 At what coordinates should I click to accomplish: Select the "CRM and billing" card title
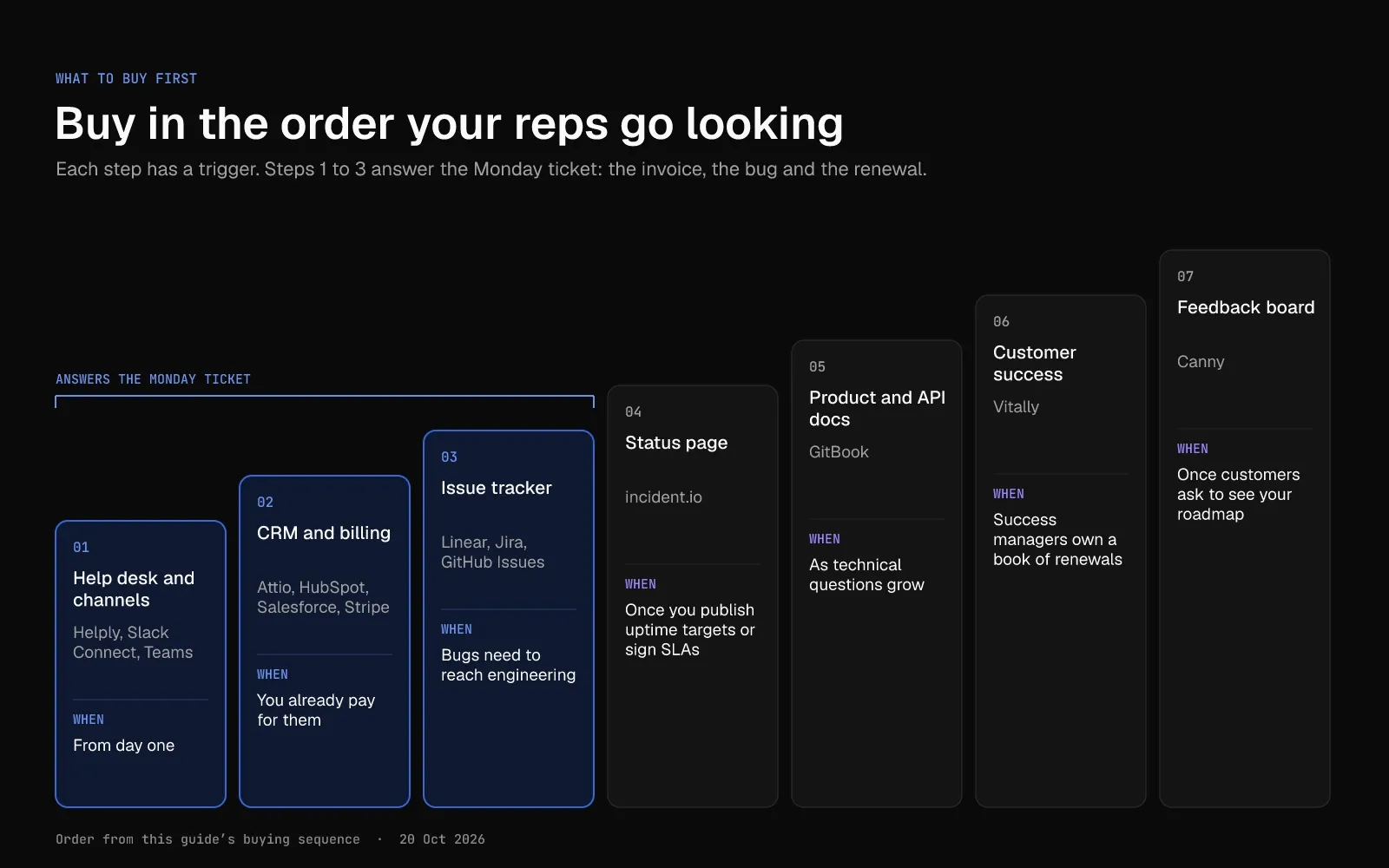click(324, 533)
